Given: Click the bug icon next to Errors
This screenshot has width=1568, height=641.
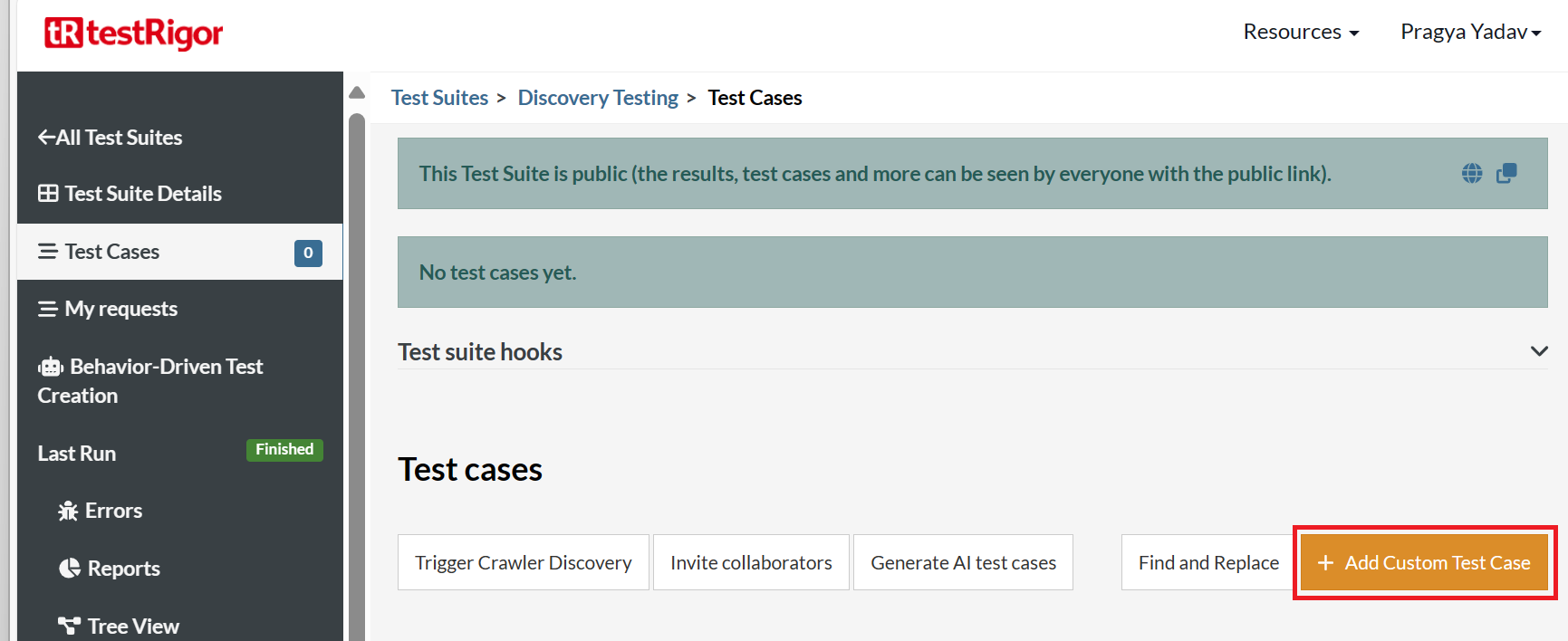Looking at the screenshot, I should pyautogui.click(x=68, y=512).
